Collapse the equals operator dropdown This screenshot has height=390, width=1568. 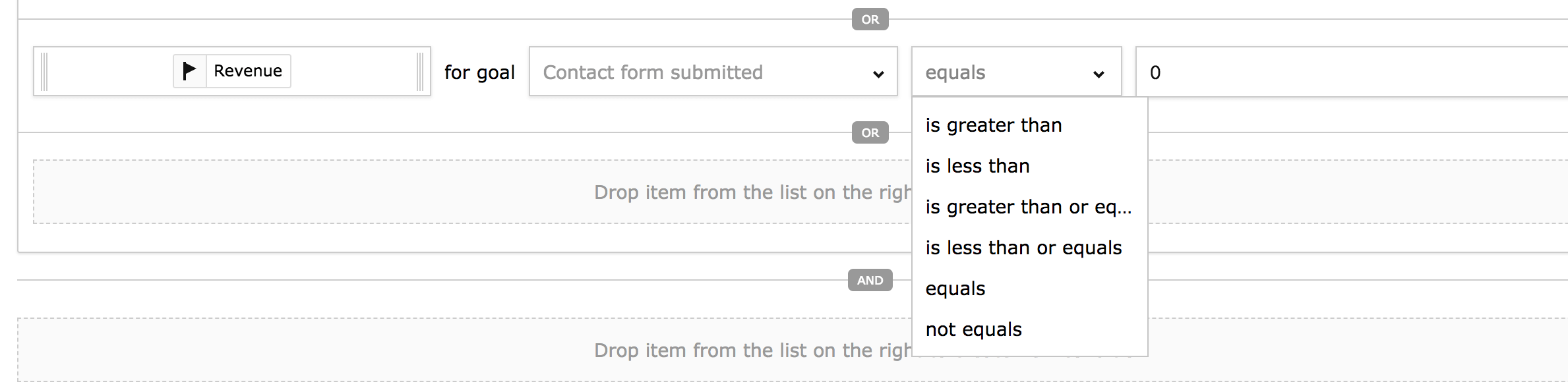(x=1015, y=72)
